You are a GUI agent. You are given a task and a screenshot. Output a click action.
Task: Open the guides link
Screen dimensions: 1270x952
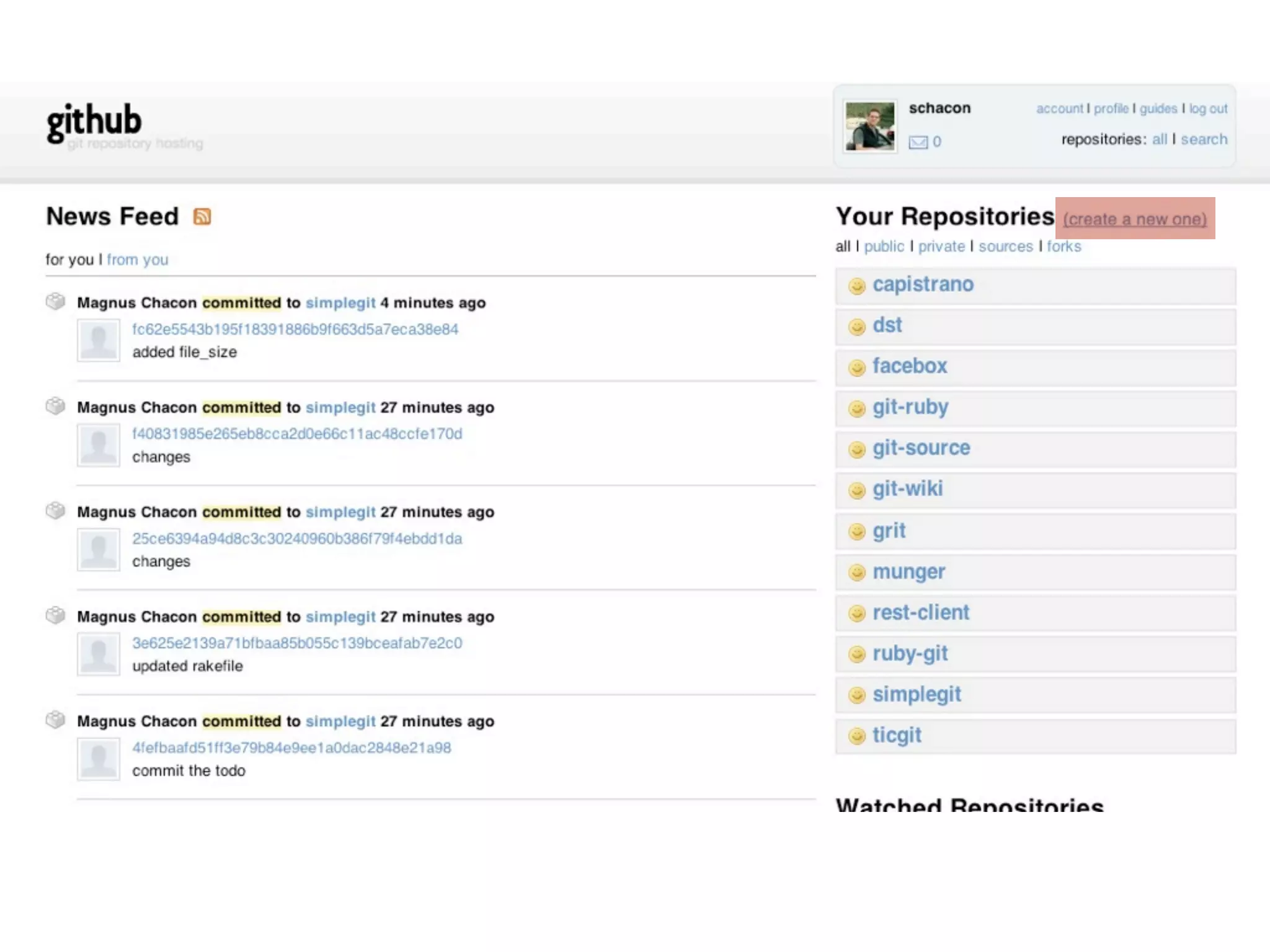(x=1158, y=108)
